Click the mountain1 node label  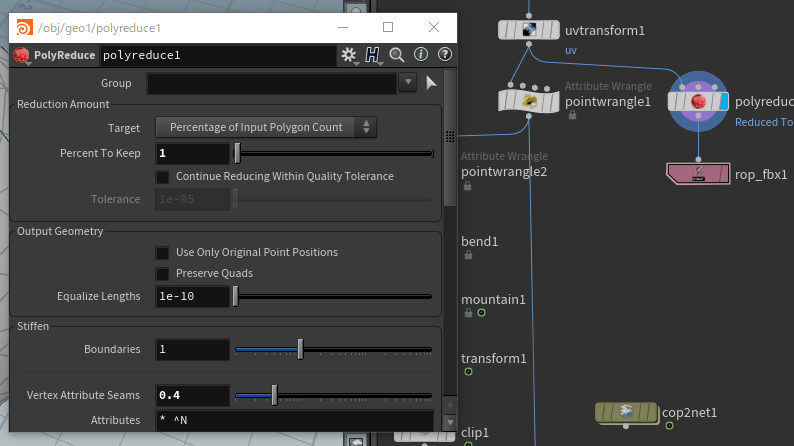[493, 300]
